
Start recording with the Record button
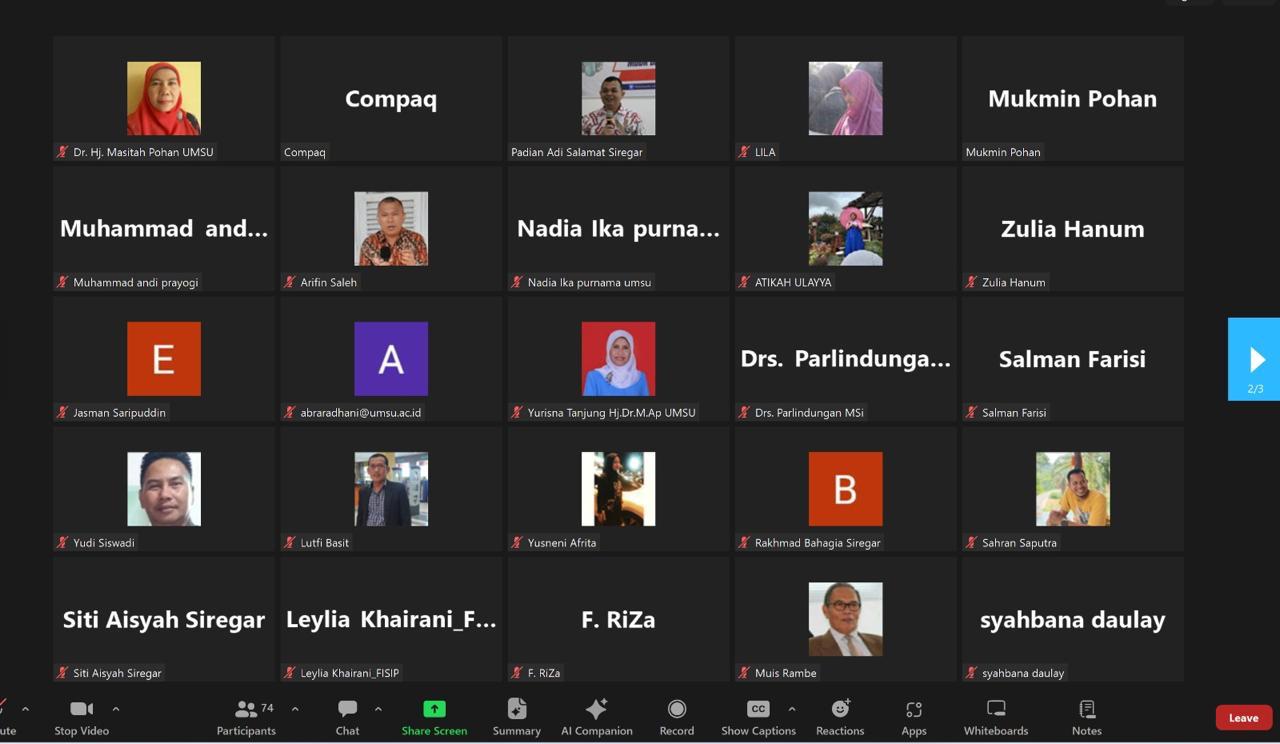point(676,716)
